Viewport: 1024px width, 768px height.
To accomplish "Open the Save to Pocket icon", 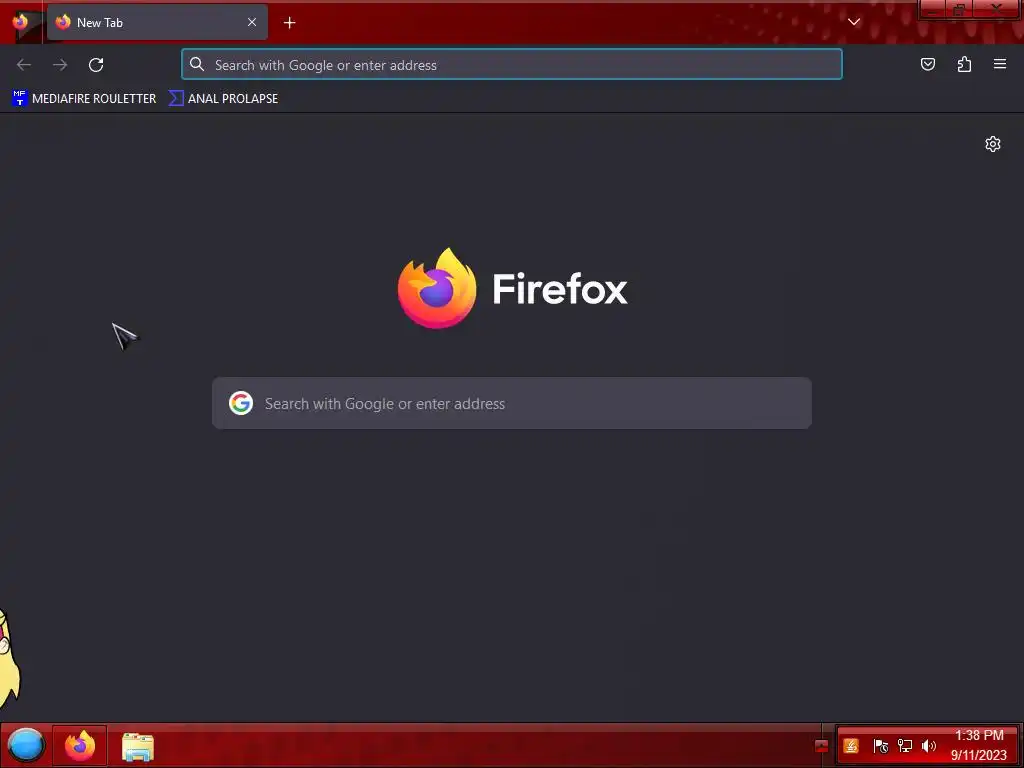I will (x=927, y=64).
